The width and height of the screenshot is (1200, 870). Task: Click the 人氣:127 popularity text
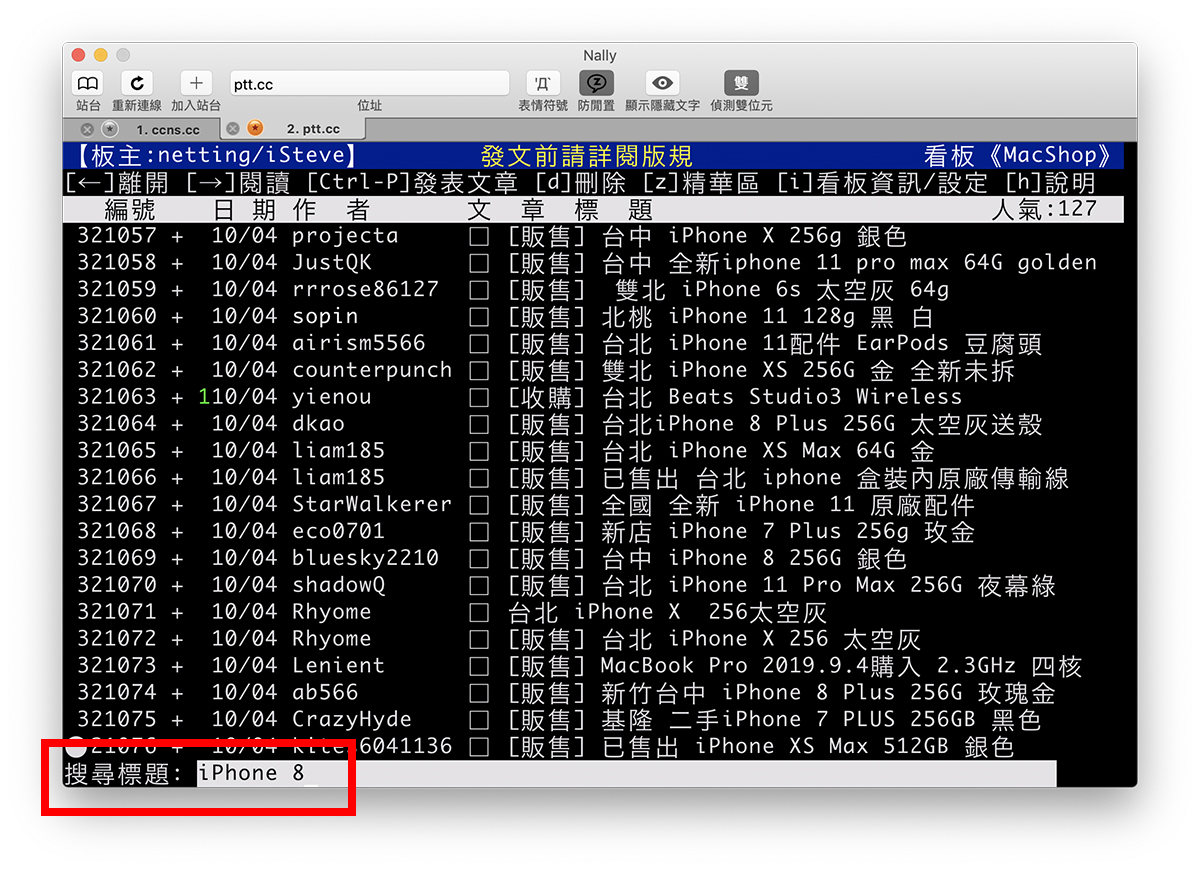tap(1044, 209)
